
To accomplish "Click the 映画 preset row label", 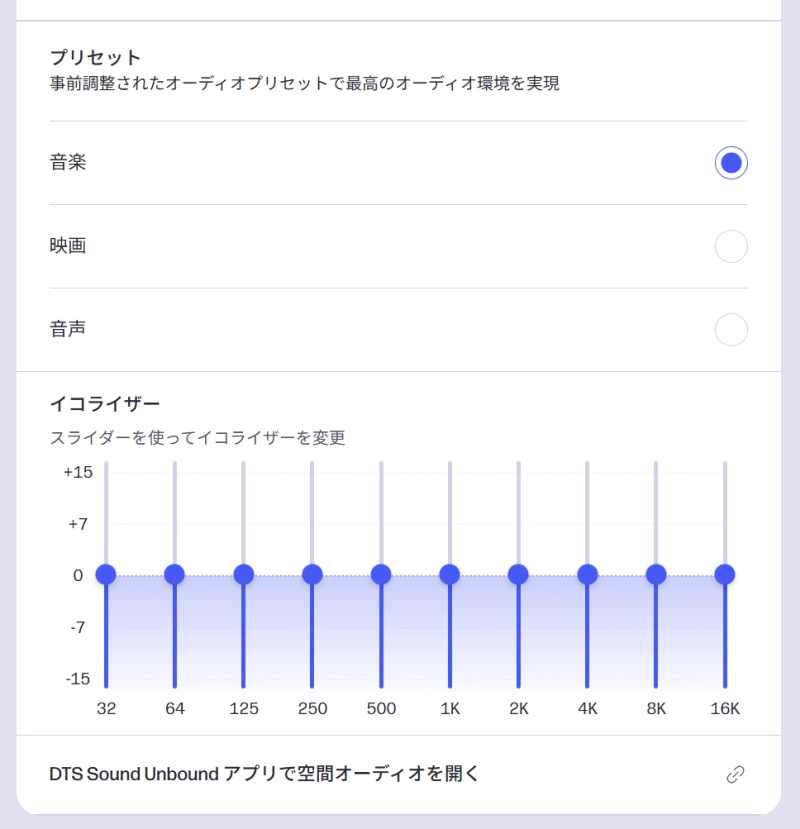I will click(x=68, y=245).
